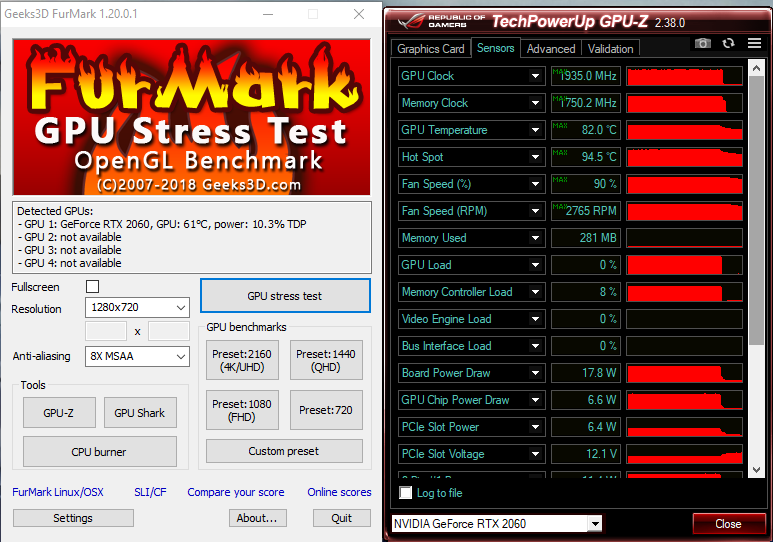
Task: Click the sensors scrollbar down arrow
Action: pos(756,470)
